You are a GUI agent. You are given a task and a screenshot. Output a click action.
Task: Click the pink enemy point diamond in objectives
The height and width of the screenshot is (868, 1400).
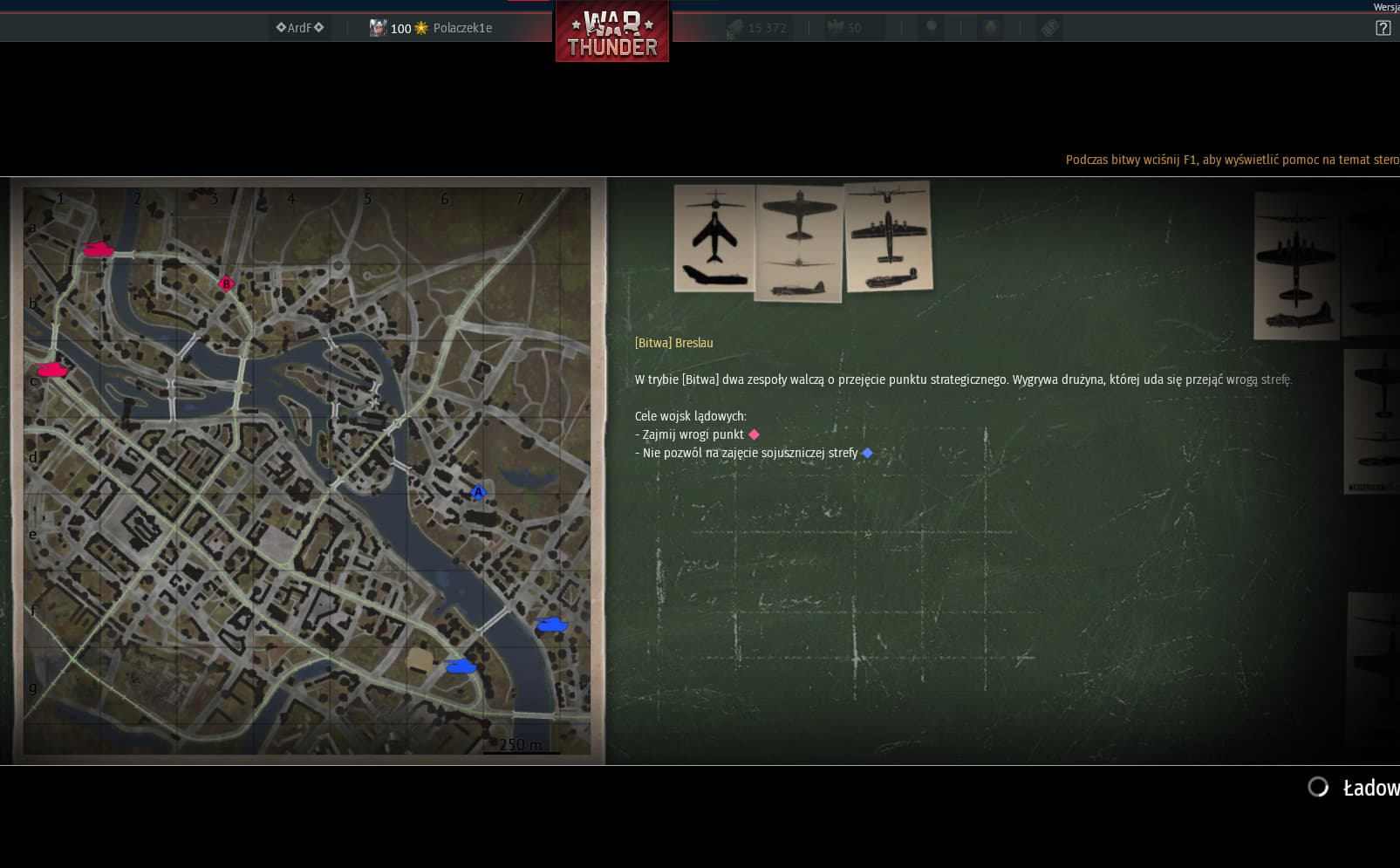pos(755,434)
